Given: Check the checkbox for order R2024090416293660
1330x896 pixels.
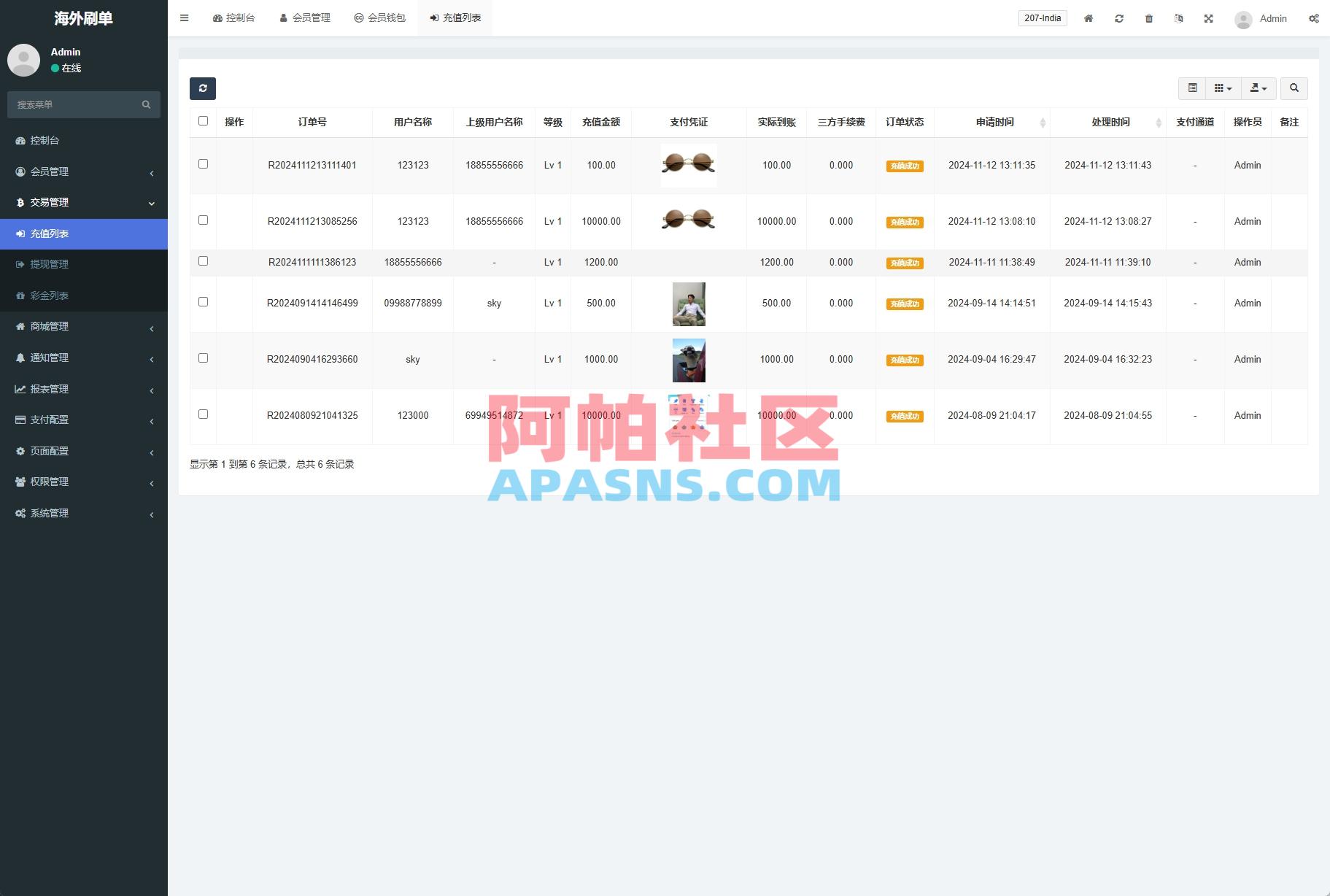Looking at the screenshot, I should click(204, 358).
